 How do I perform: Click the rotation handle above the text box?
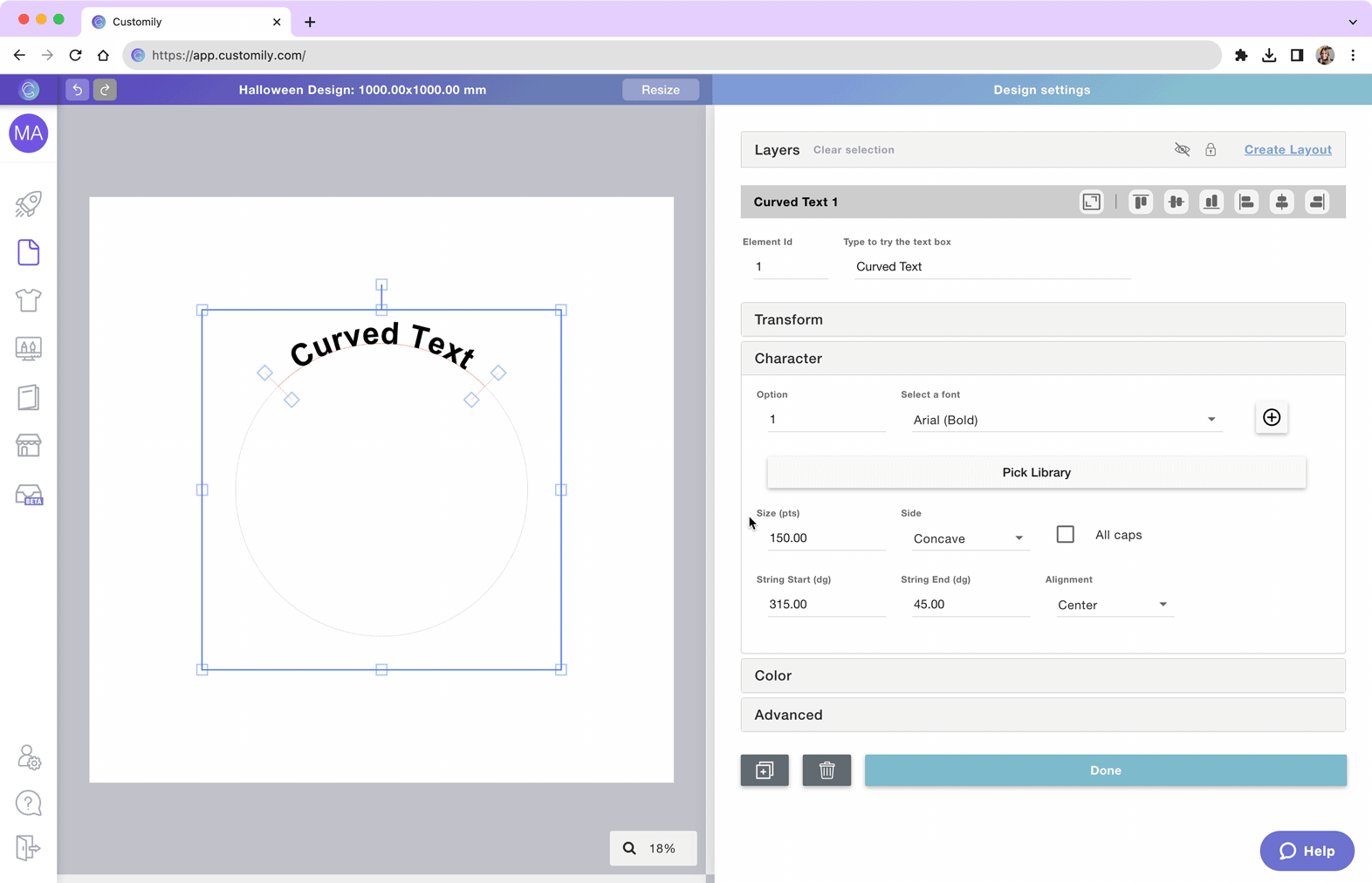pos(381,284)
